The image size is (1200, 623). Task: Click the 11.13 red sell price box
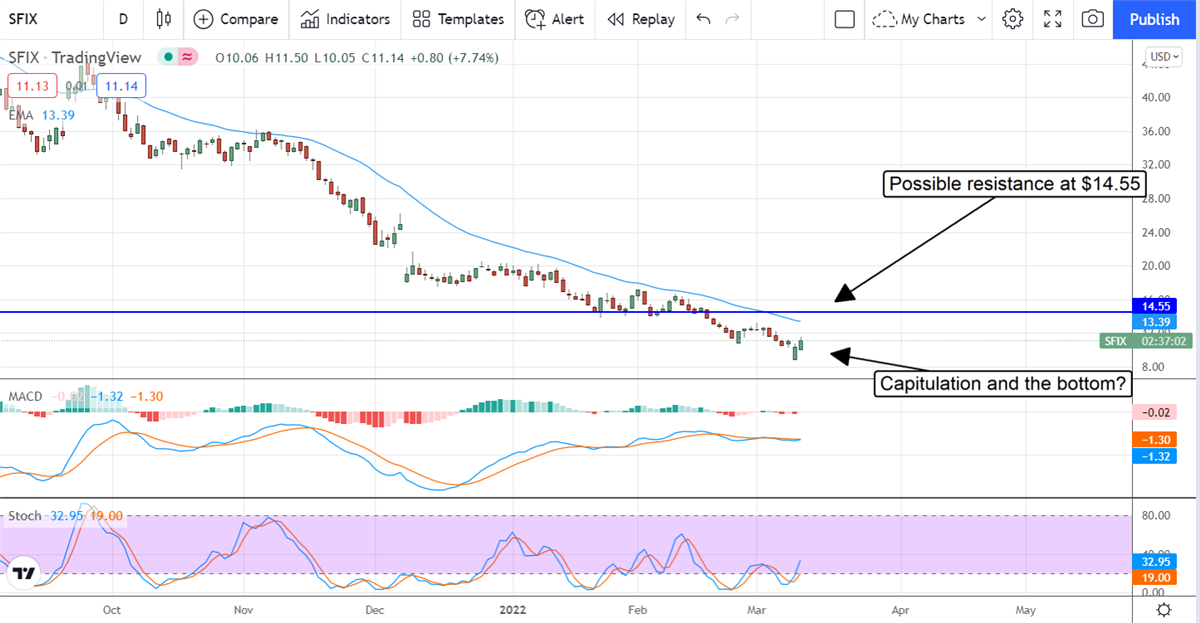pyautogui.click(x=31, y=87)
